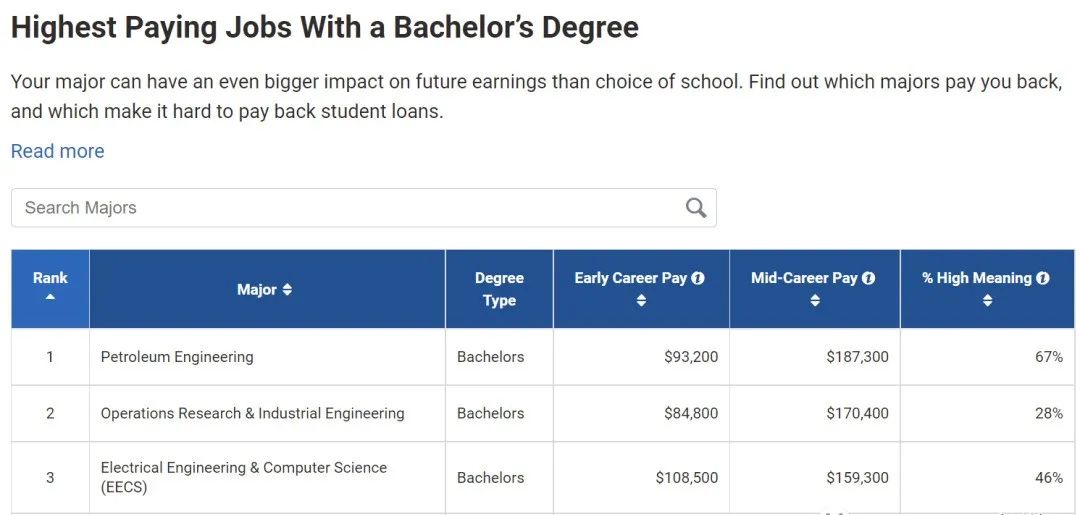This screenshot has width=1080, height=515.
Task: Open Early Career Pay info icon
Action: click(x=698, y=278)
